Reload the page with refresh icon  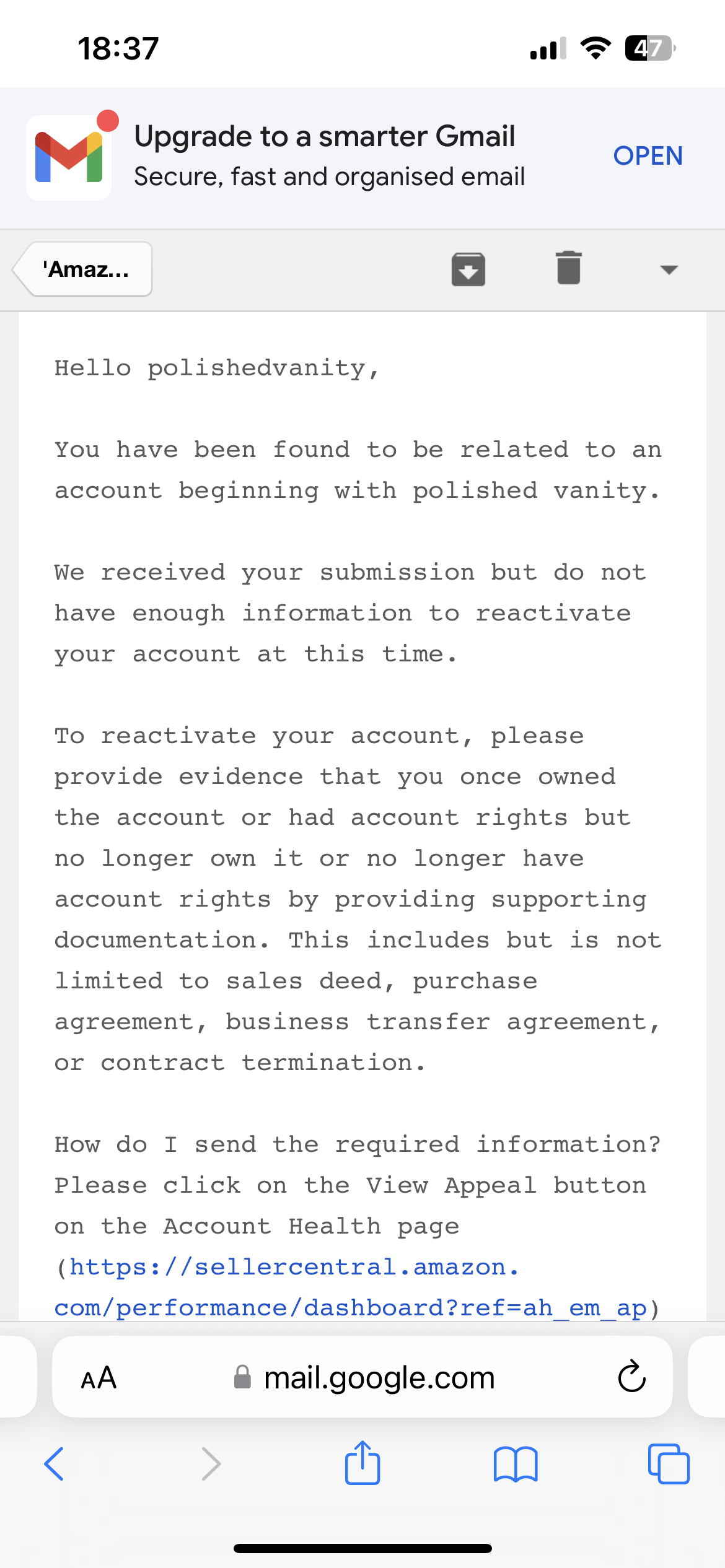coord(631,1377)
